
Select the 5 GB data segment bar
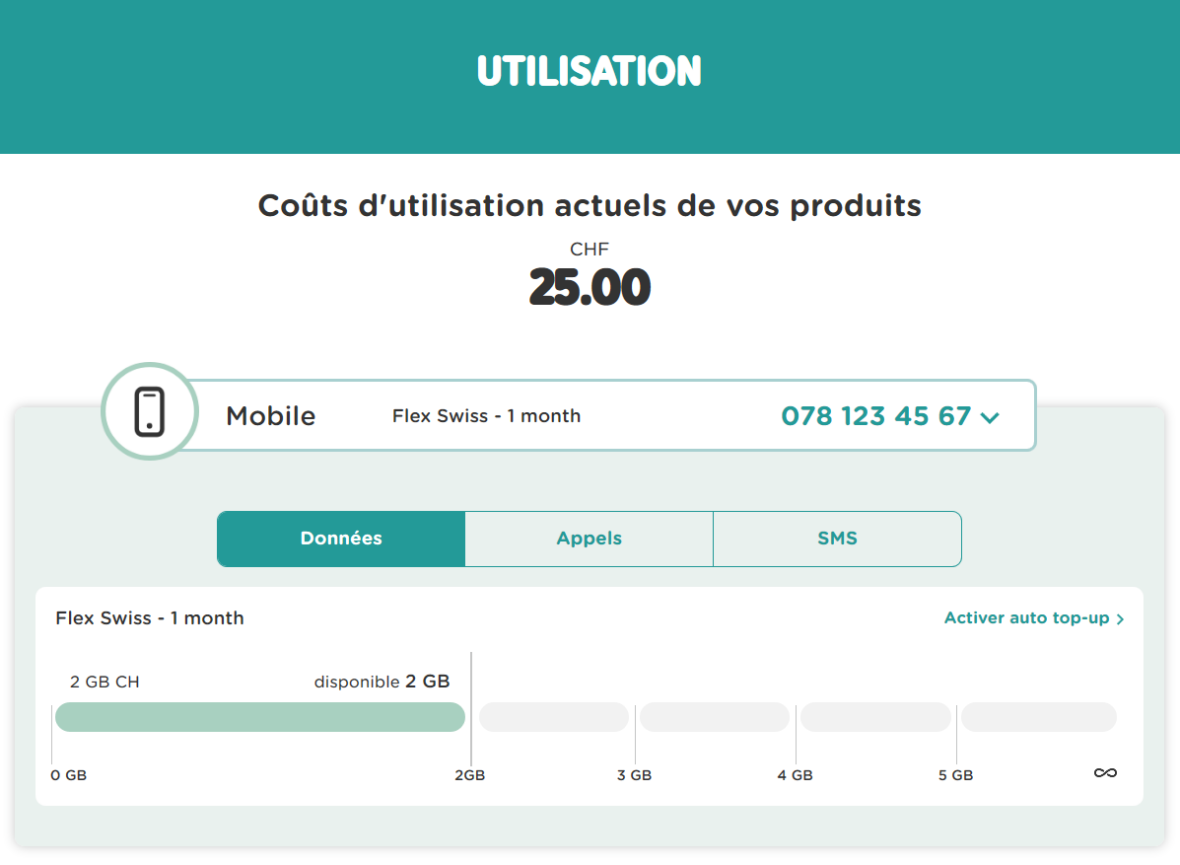click(x=875, y=717)
